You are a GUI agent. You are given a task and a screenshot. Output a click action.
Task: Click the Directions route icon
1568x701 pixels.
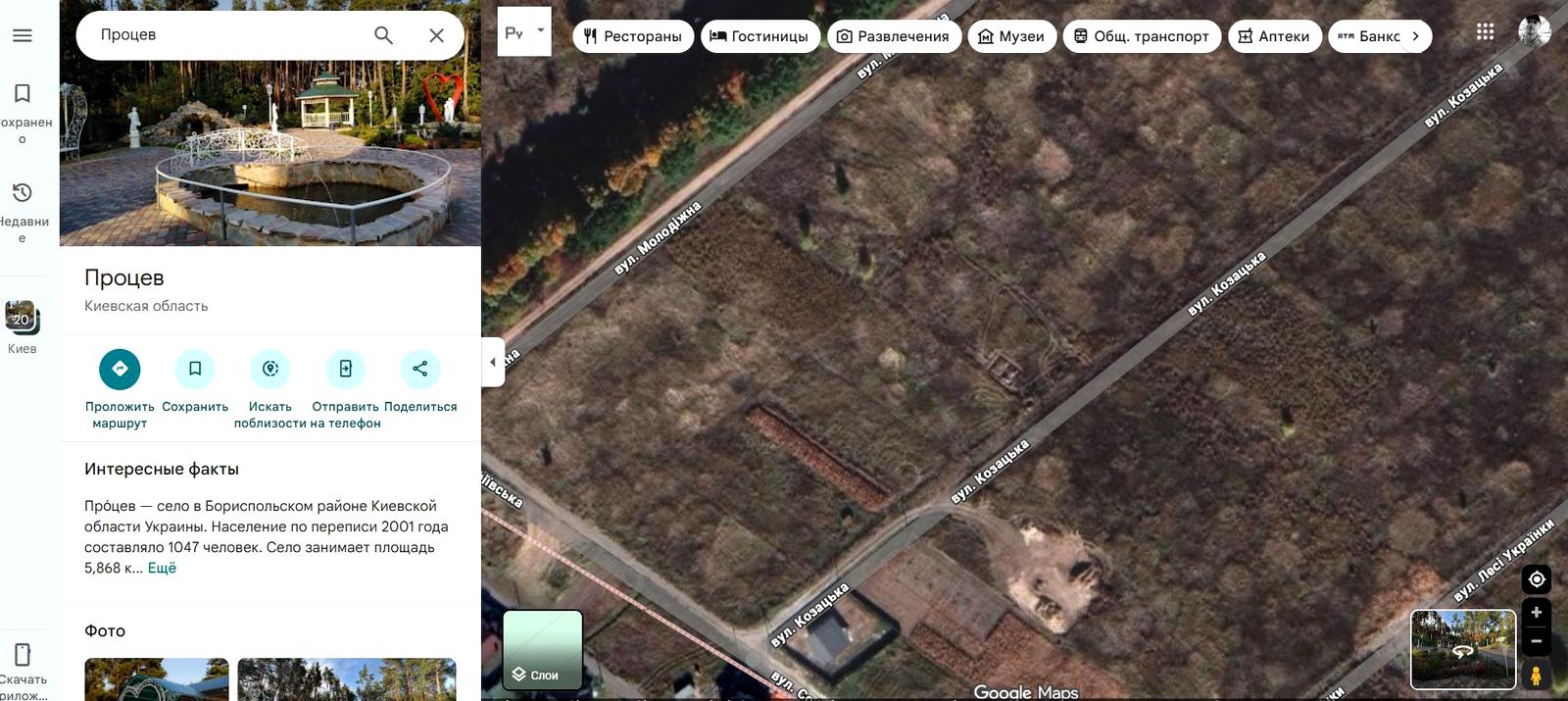click(120, 369)
